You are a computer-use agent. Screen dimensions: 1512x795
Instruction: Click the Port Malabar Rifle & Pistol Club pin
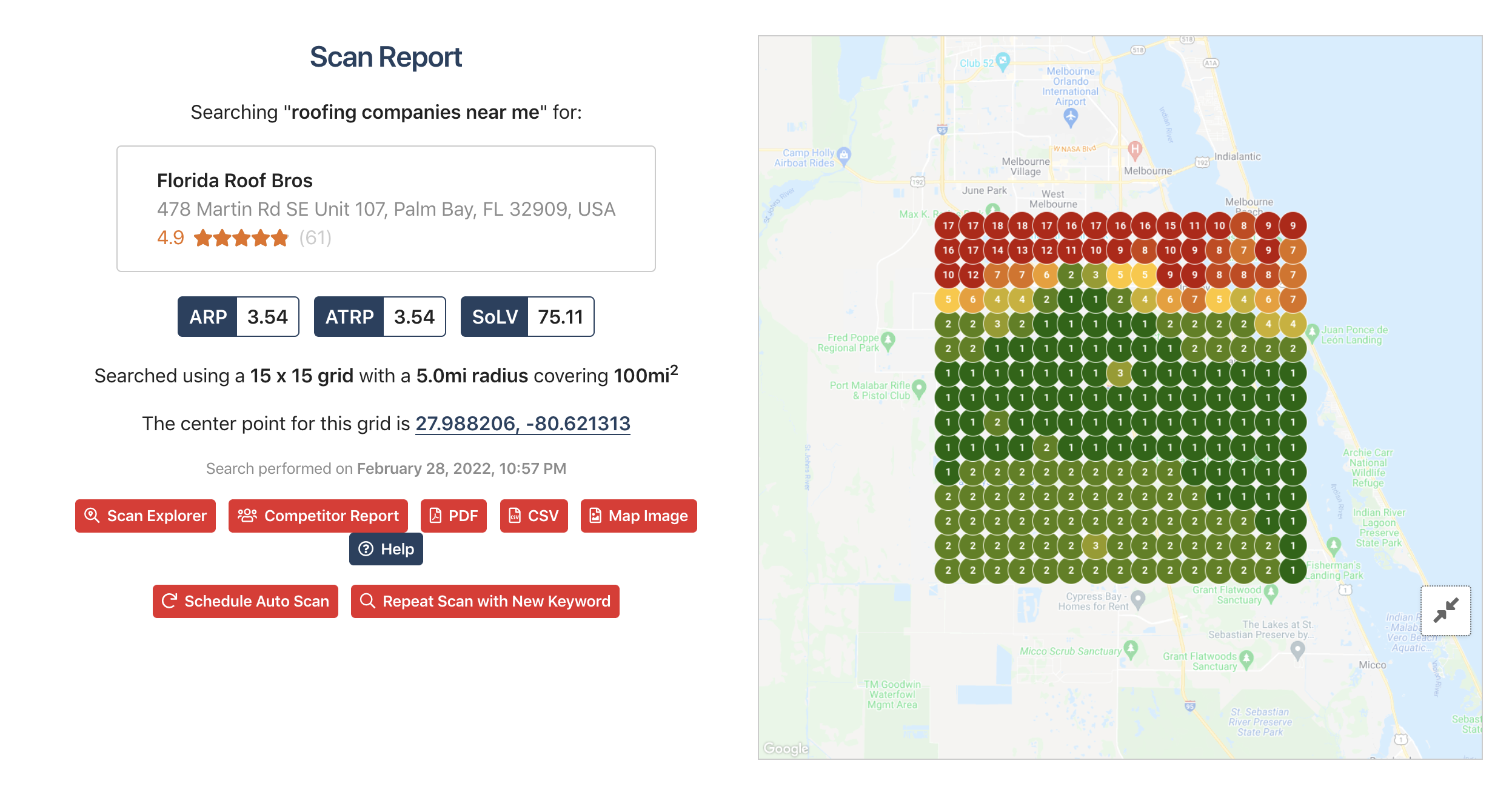[919, 389]
